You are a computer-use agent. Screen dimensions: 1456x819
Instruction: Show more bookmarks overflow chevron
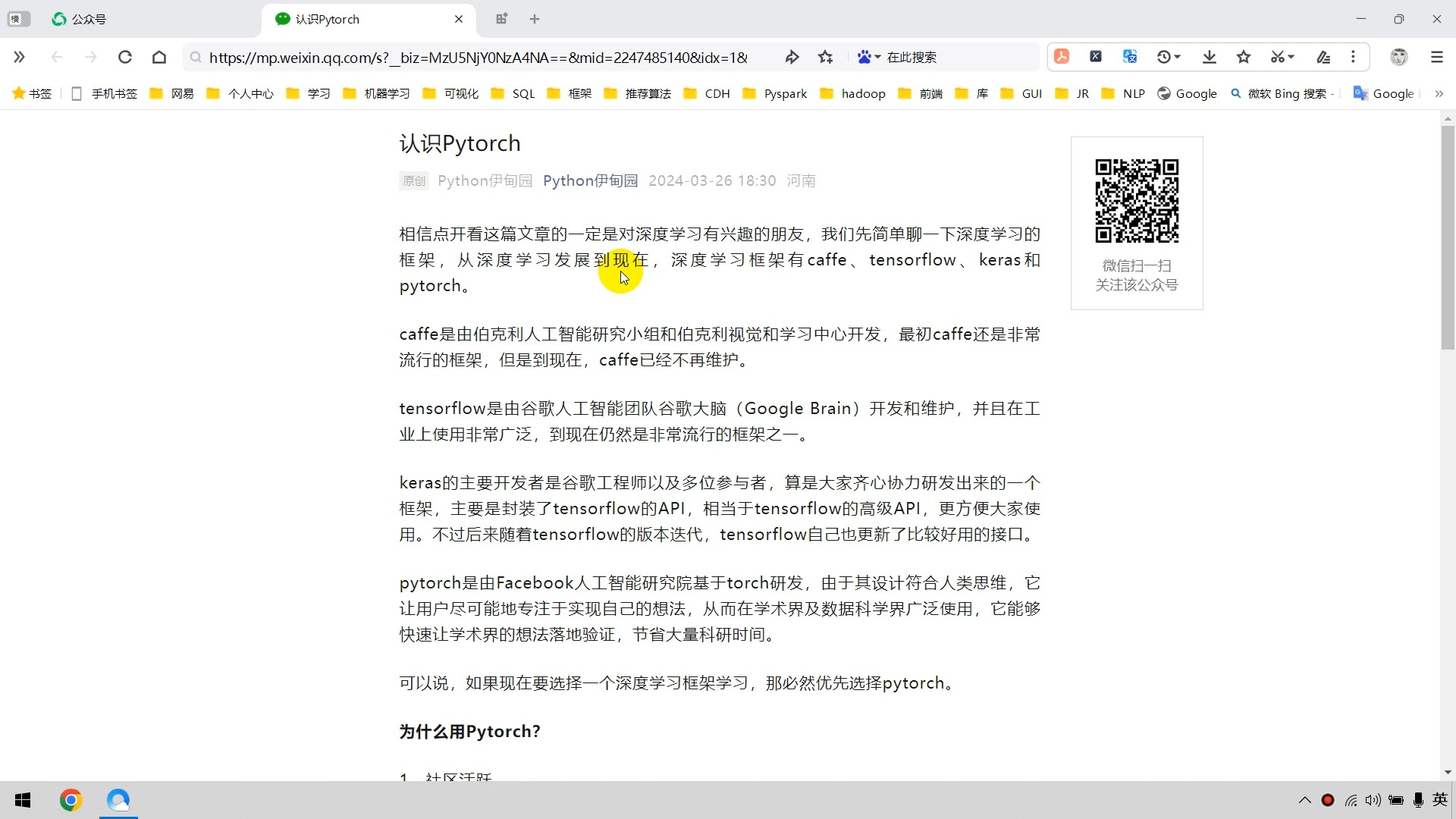pos(1439,93)
